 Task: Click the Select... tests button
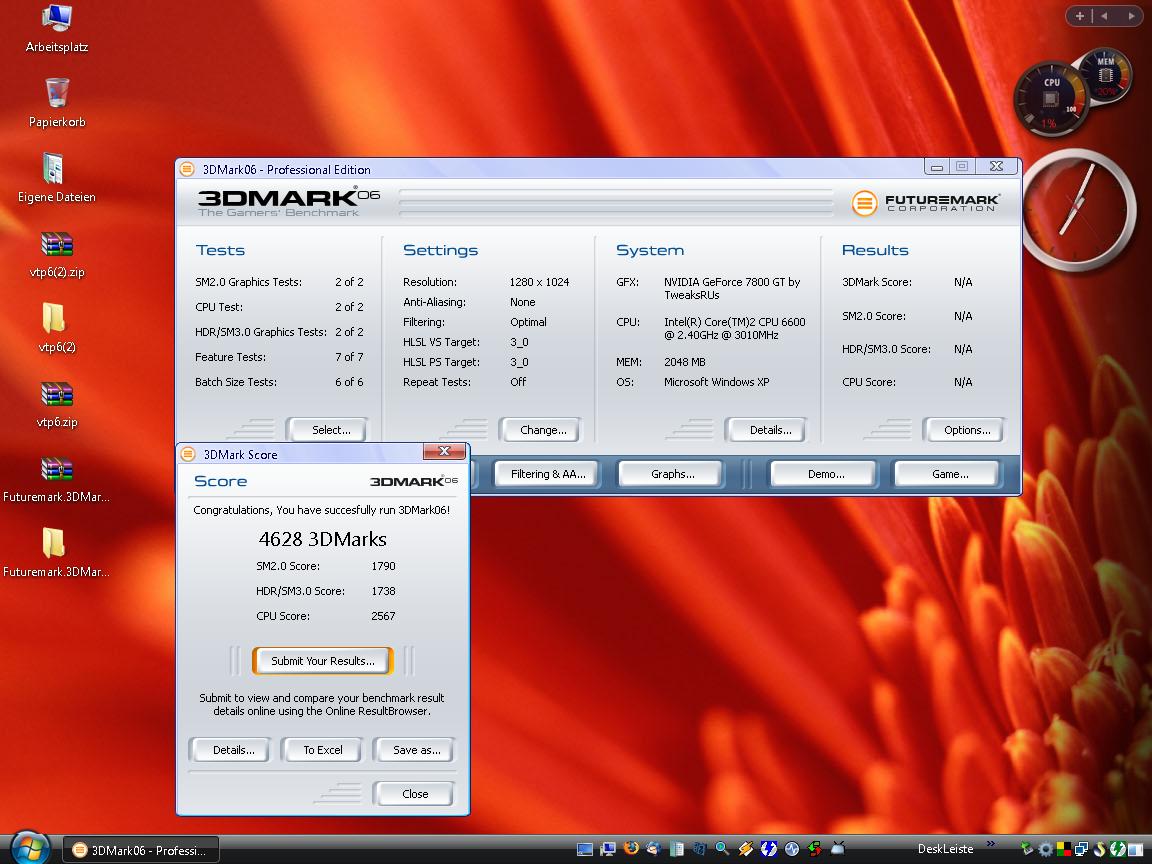pos(327,430)
